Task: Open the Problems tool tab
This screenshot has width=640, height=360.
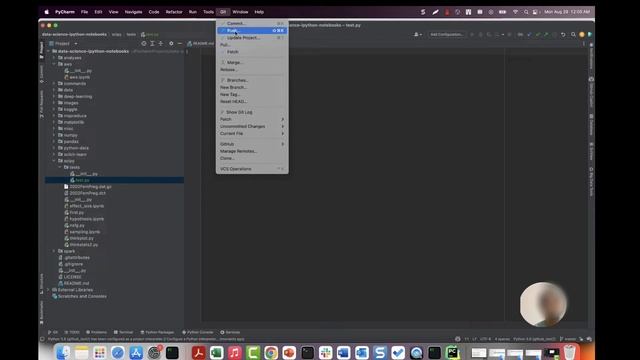Action: (96, 332)
